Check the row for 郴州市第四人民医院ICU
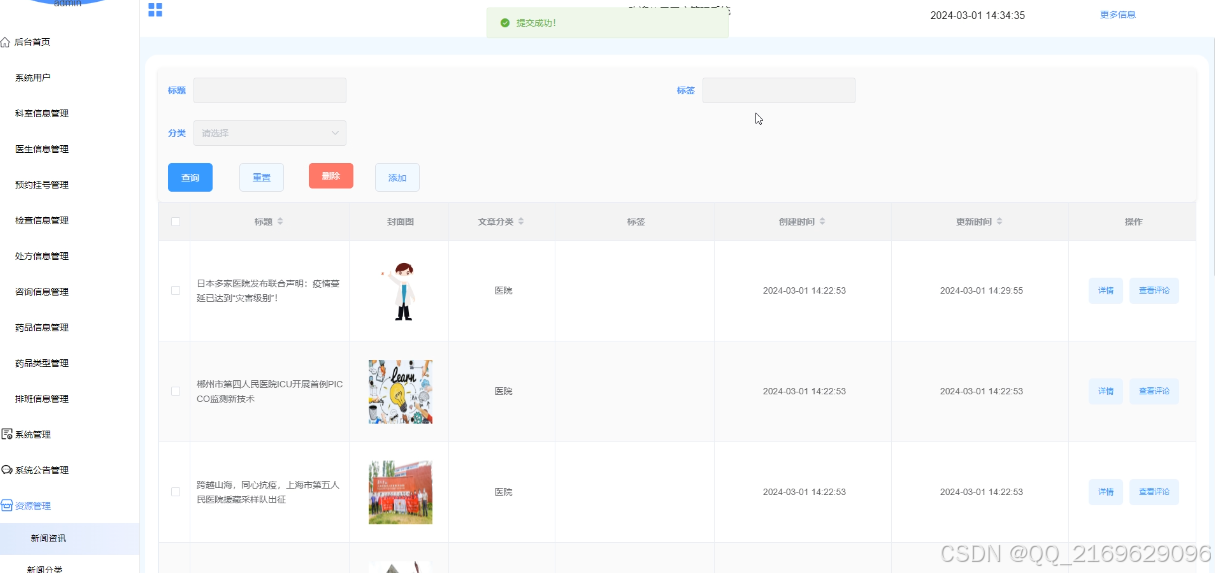 pos(176,391)
